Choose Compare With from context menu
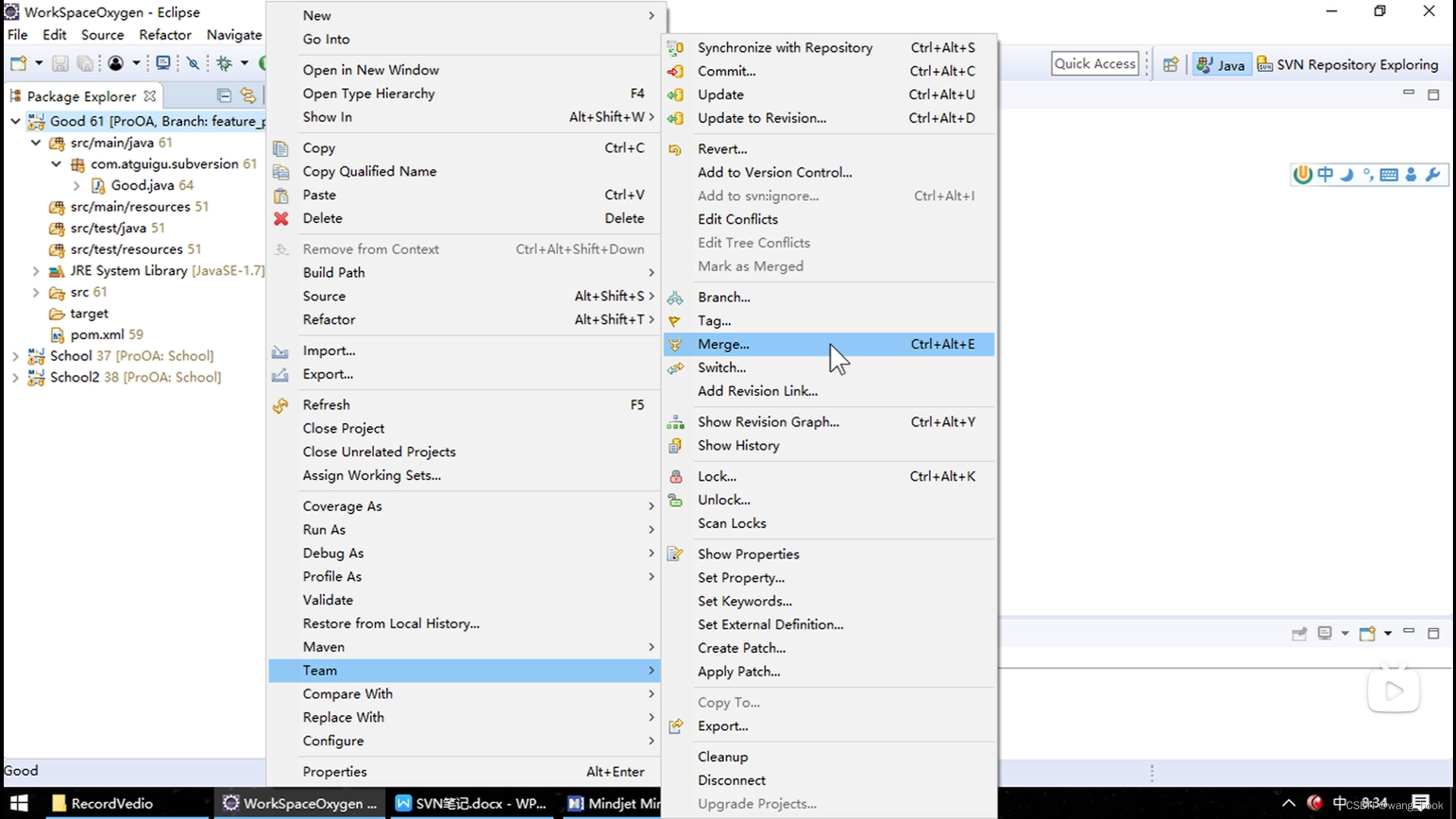Viewport: 1456px width, 819px height. pyautogui.click(x=464, y=694)
